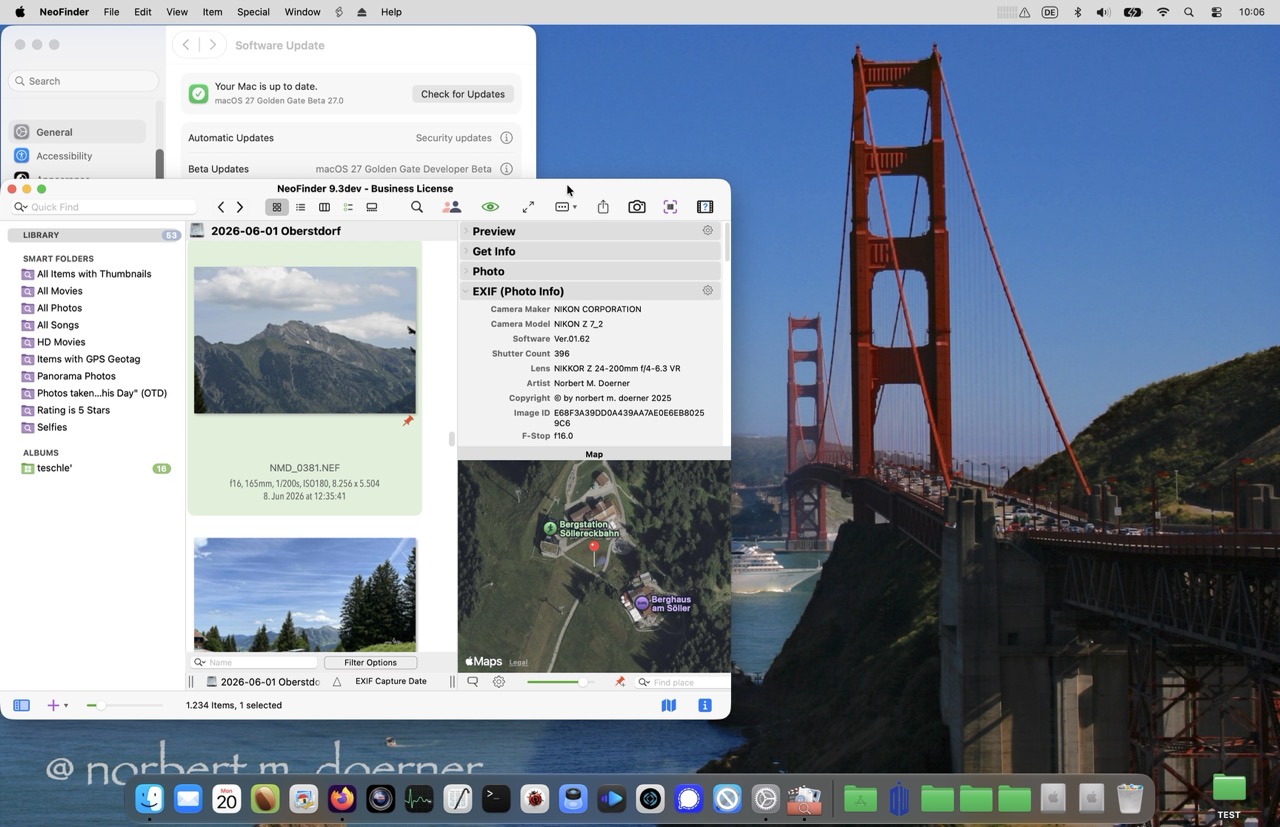The width and height of the screenshot is (1280, 827).
Task: Expand the Photo inspector section
Action: (x=466, y=271)
